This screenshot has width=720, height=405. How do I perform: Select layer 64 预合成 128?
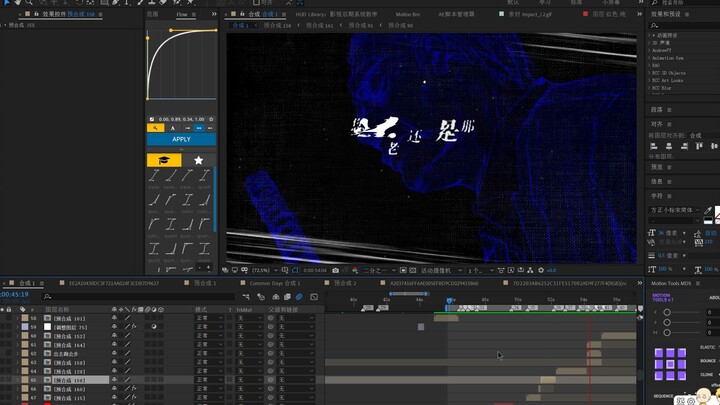(69, 371)
